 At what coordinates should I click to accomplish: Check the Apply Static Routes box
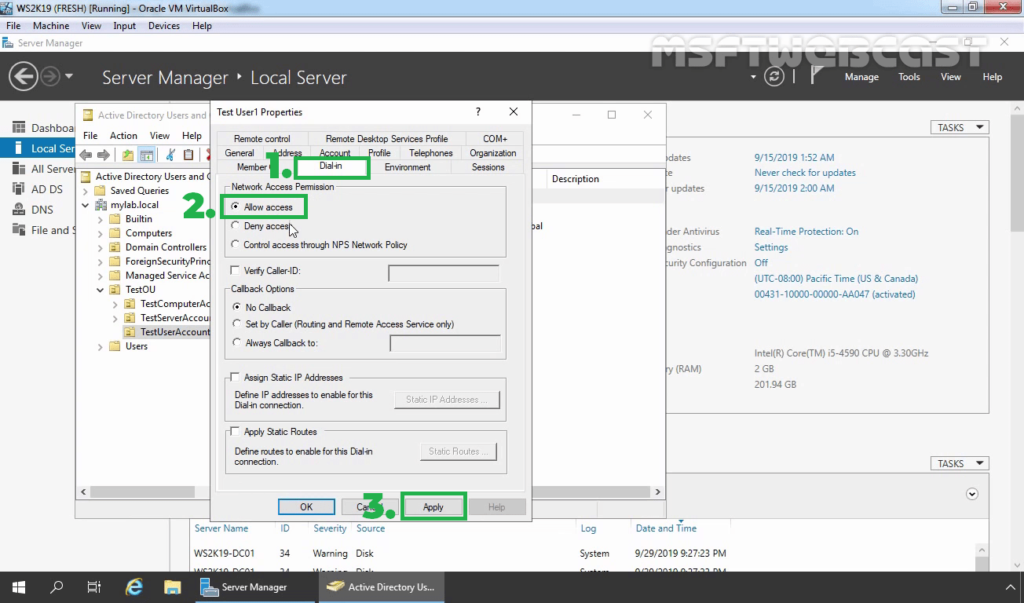234,431
